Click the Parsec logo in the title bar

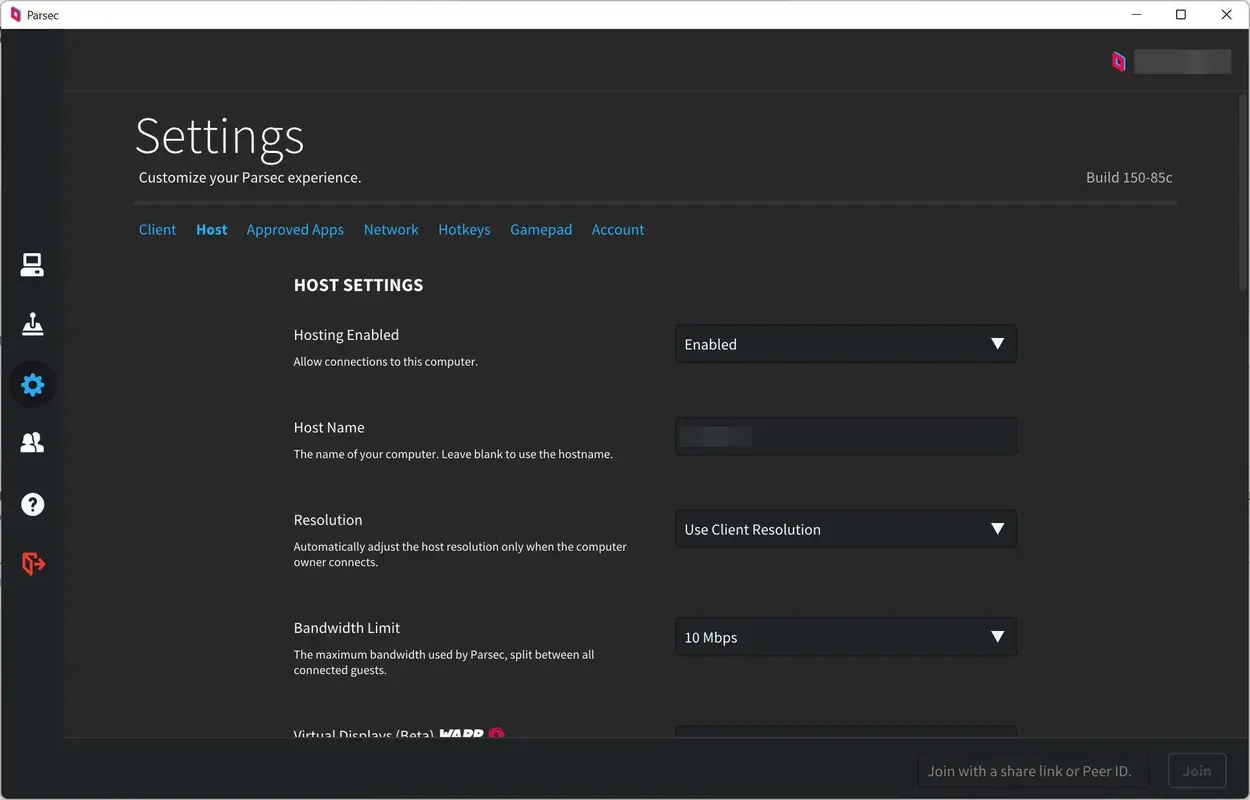pyautogui.click(x=14, y=14)
